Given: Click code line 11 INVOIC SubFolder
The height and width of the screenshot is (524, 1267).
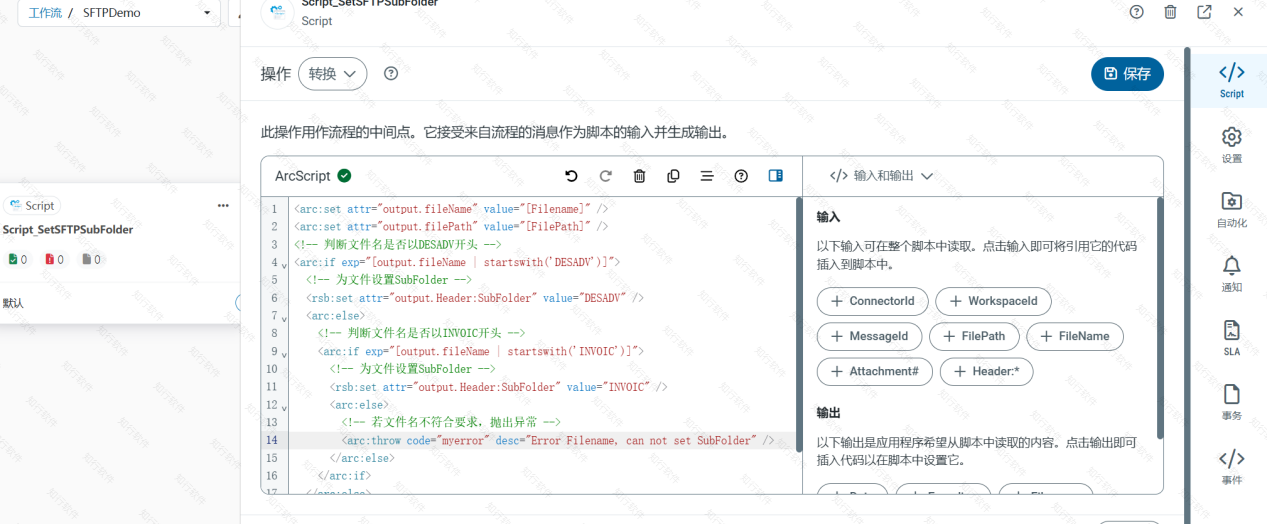Looking at the screenshot, I should point(499,387).
